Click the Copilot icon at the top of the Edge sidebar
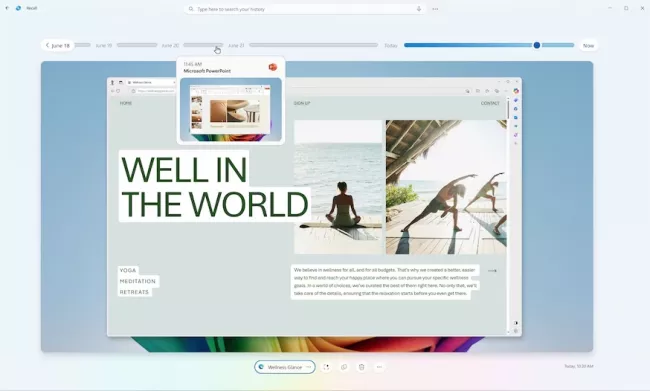This screenshot has width=650, height=391. pos(516,91)
